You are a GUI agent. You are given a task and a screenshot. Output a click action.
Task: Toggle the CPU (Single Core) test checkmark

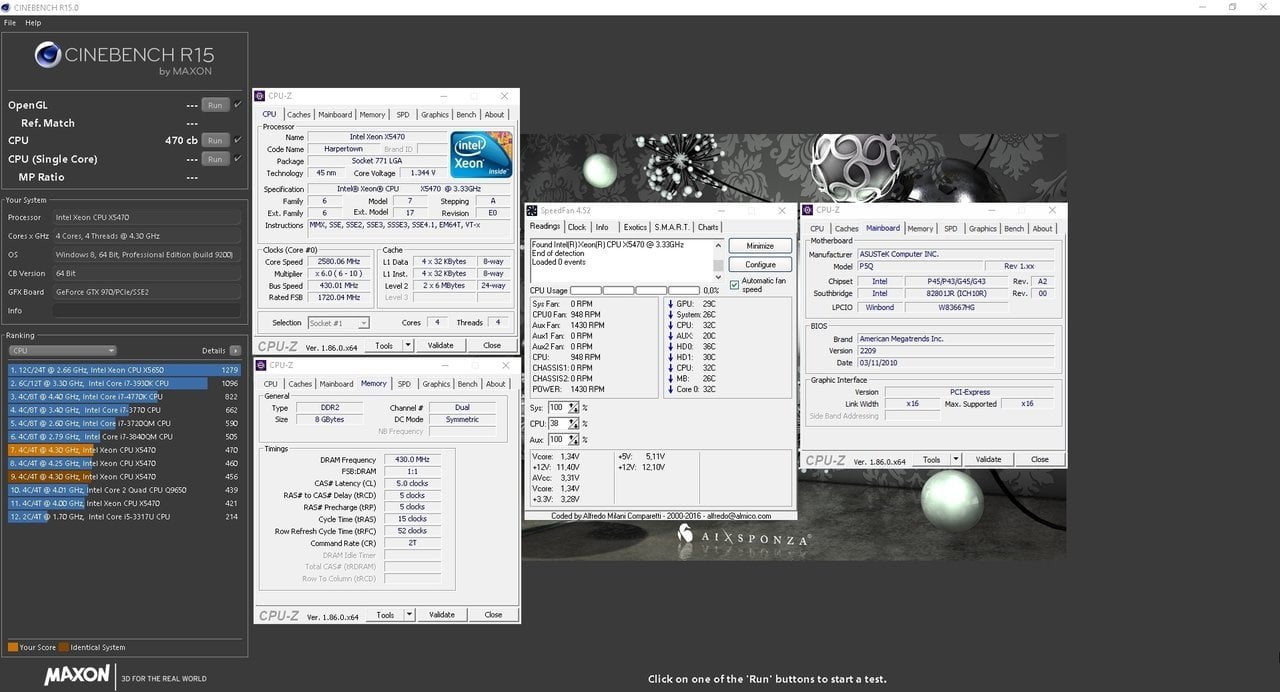point(238,159)
